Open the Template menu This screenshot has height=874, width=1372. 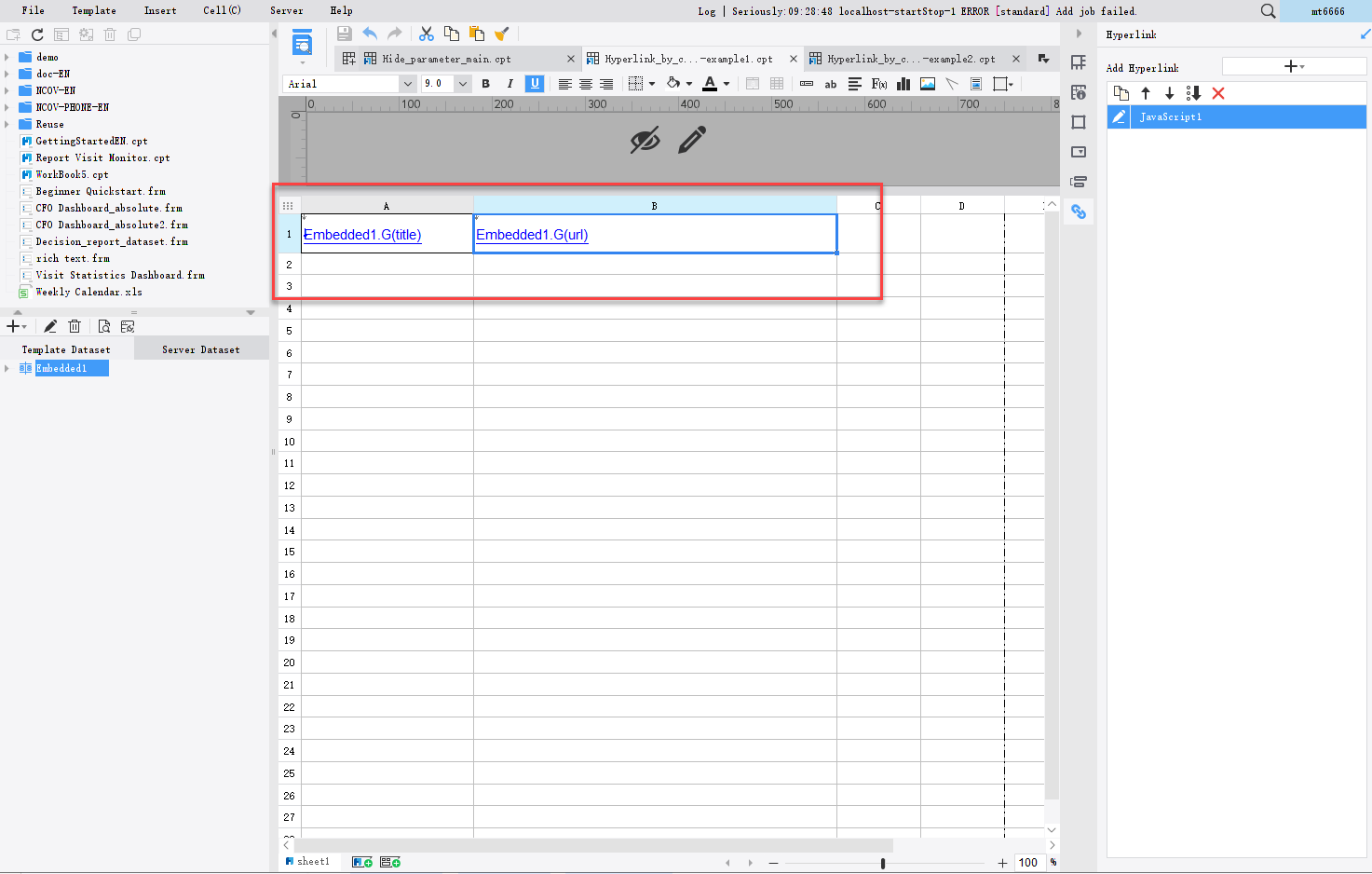pyautogui.click(x=94, y=11)
